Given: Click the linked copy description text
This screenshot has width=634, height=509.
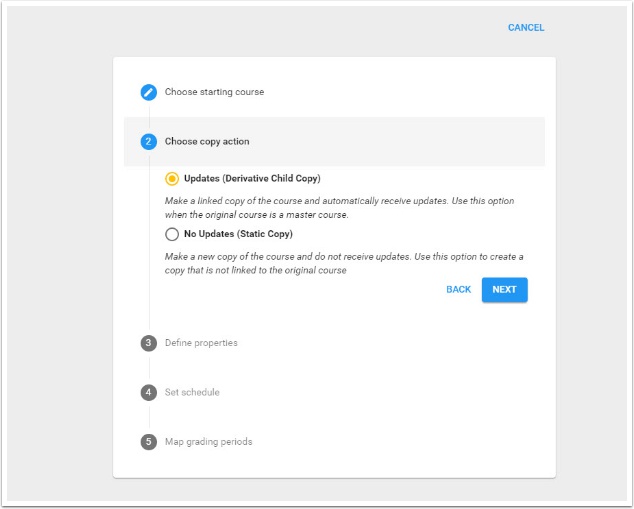Looking at the screenshot, I should point(340,207).
